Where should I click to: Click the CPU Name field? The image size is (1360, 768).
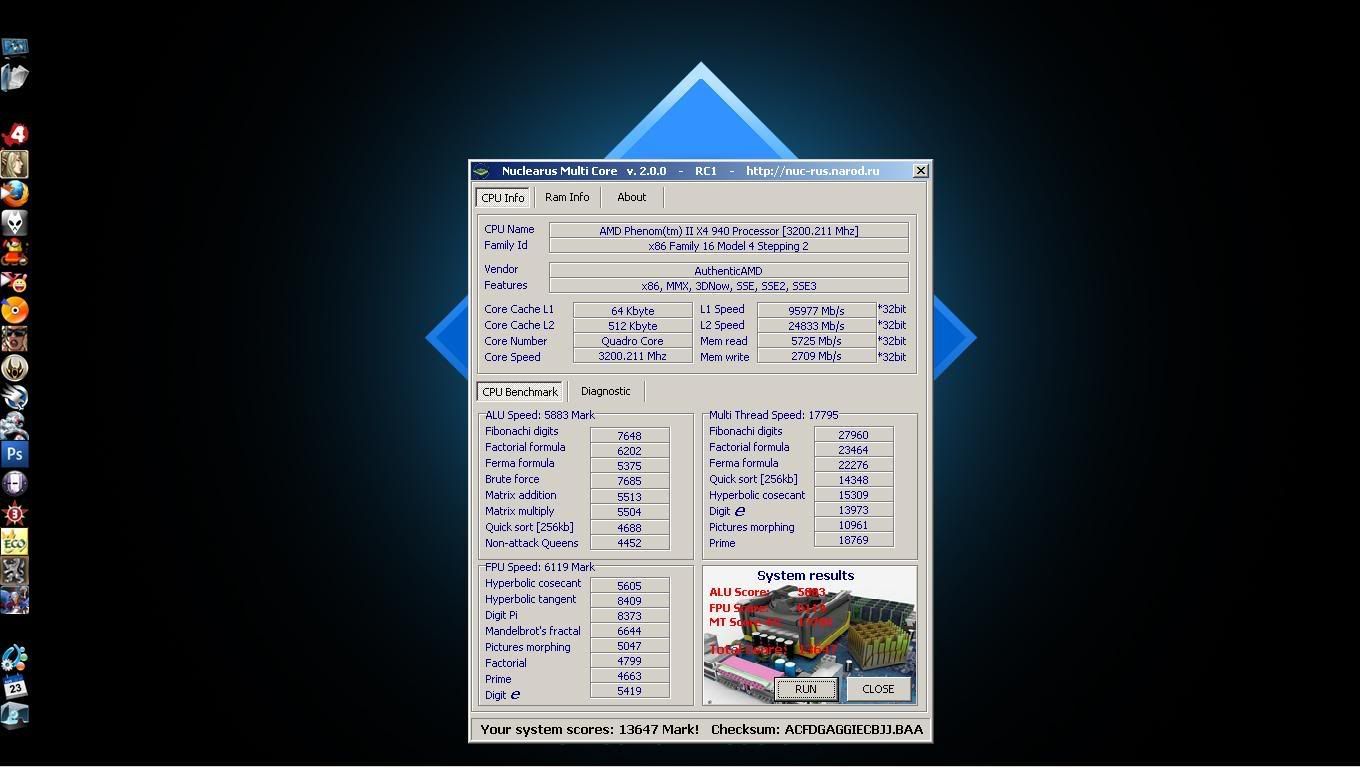pyautogui.click(x=728, y=231)
